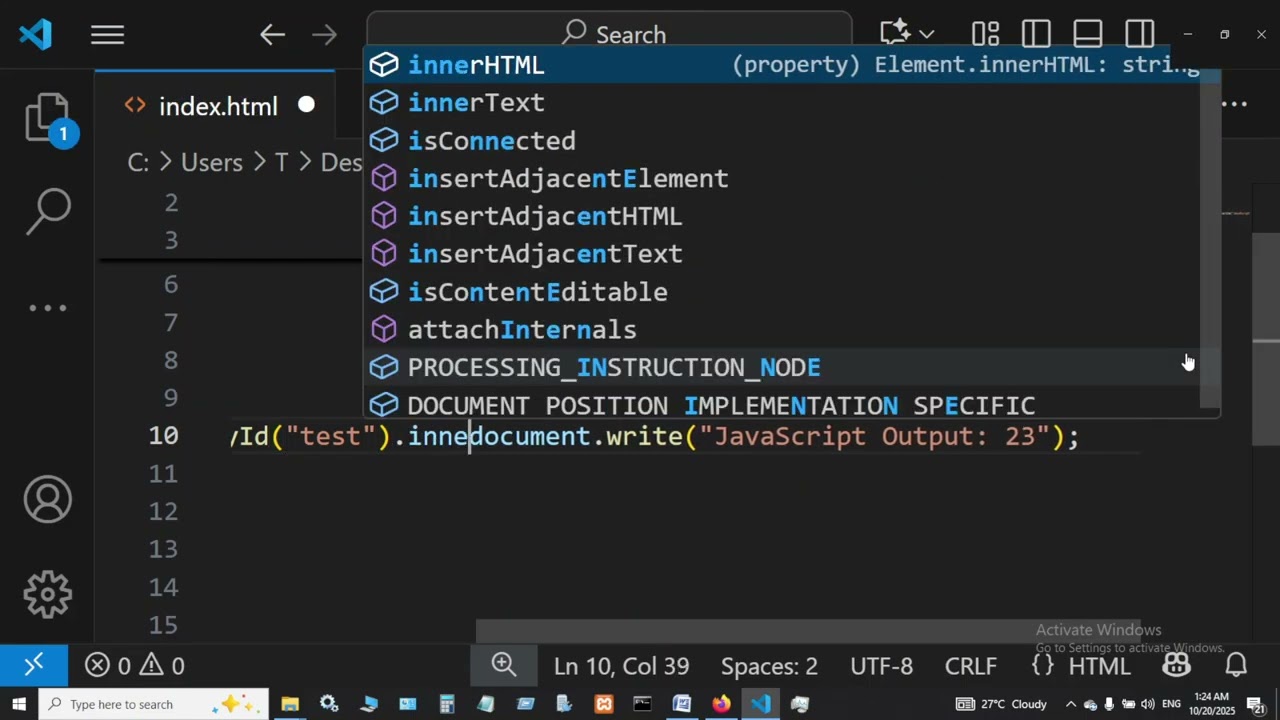Open Copilot status icon

(1177, 665)
